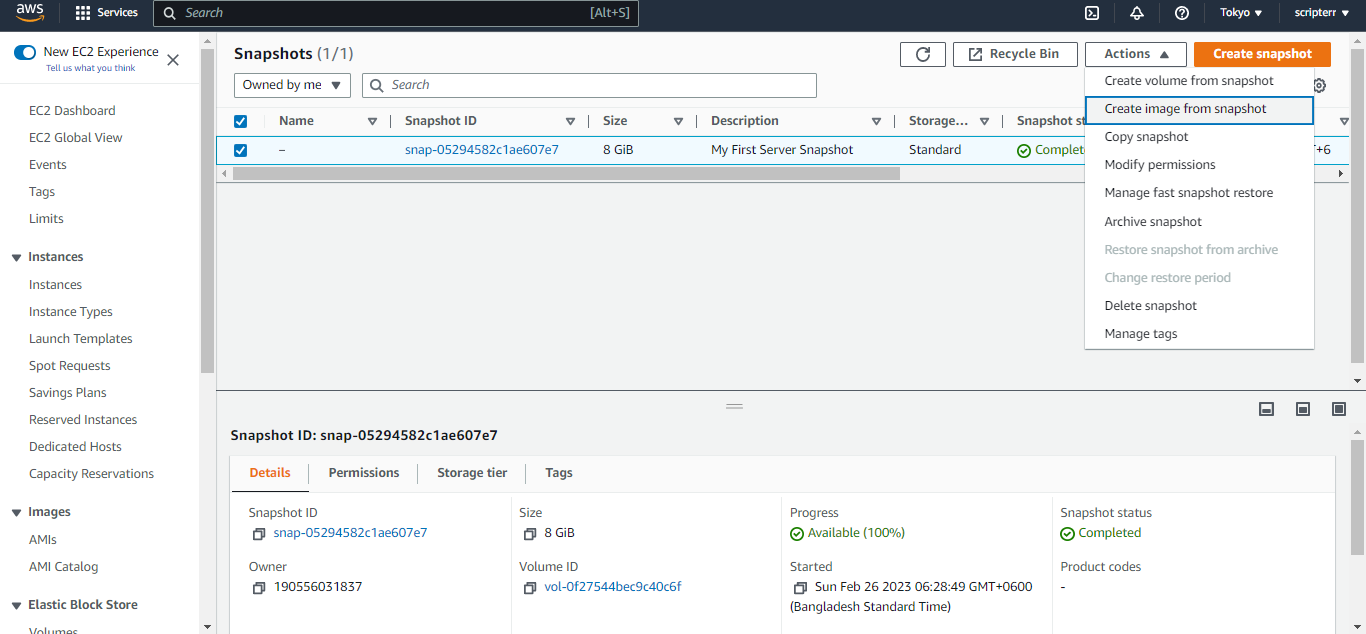Sort by Name column arrow

click(373, 122)
